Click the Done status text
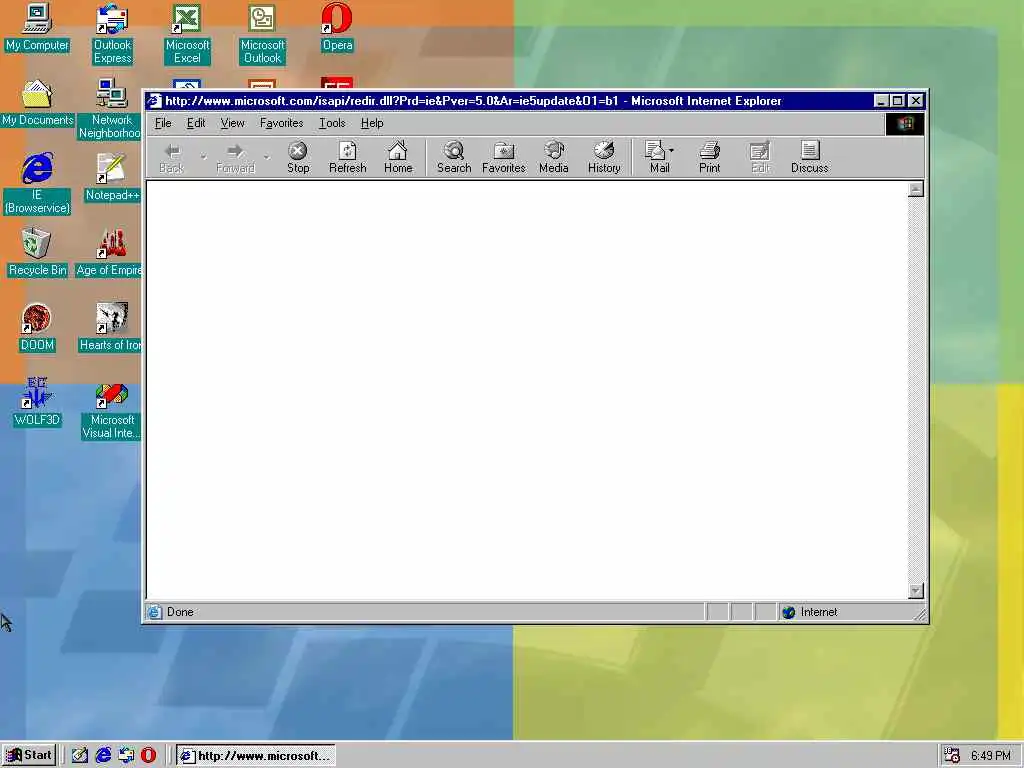This screenshot has width=1024, height=768. pos(180,612)
